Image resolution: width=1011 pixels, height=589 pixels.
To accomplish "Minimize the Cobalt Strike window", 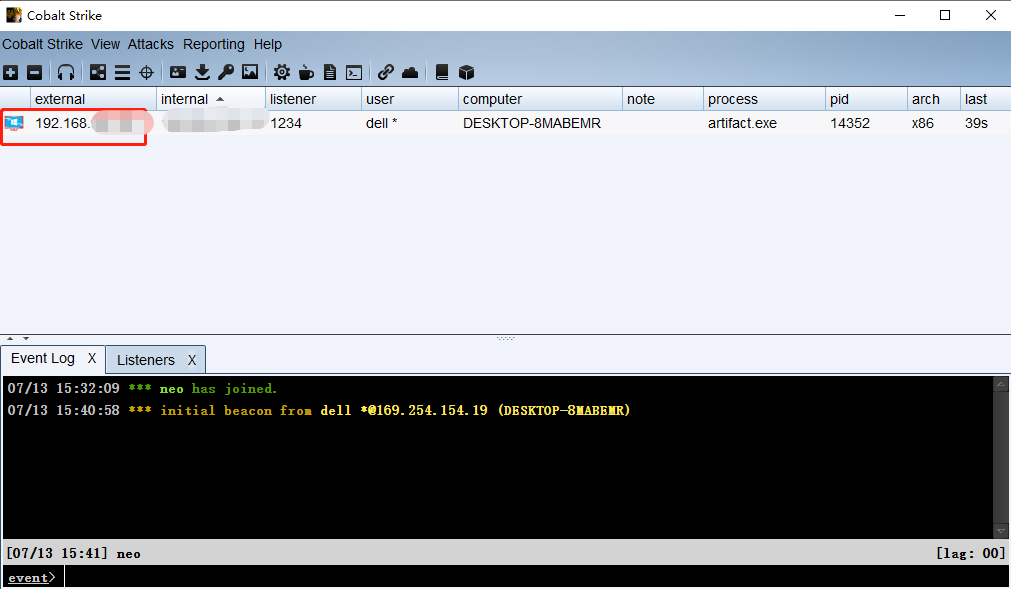I will click(900, 15).
